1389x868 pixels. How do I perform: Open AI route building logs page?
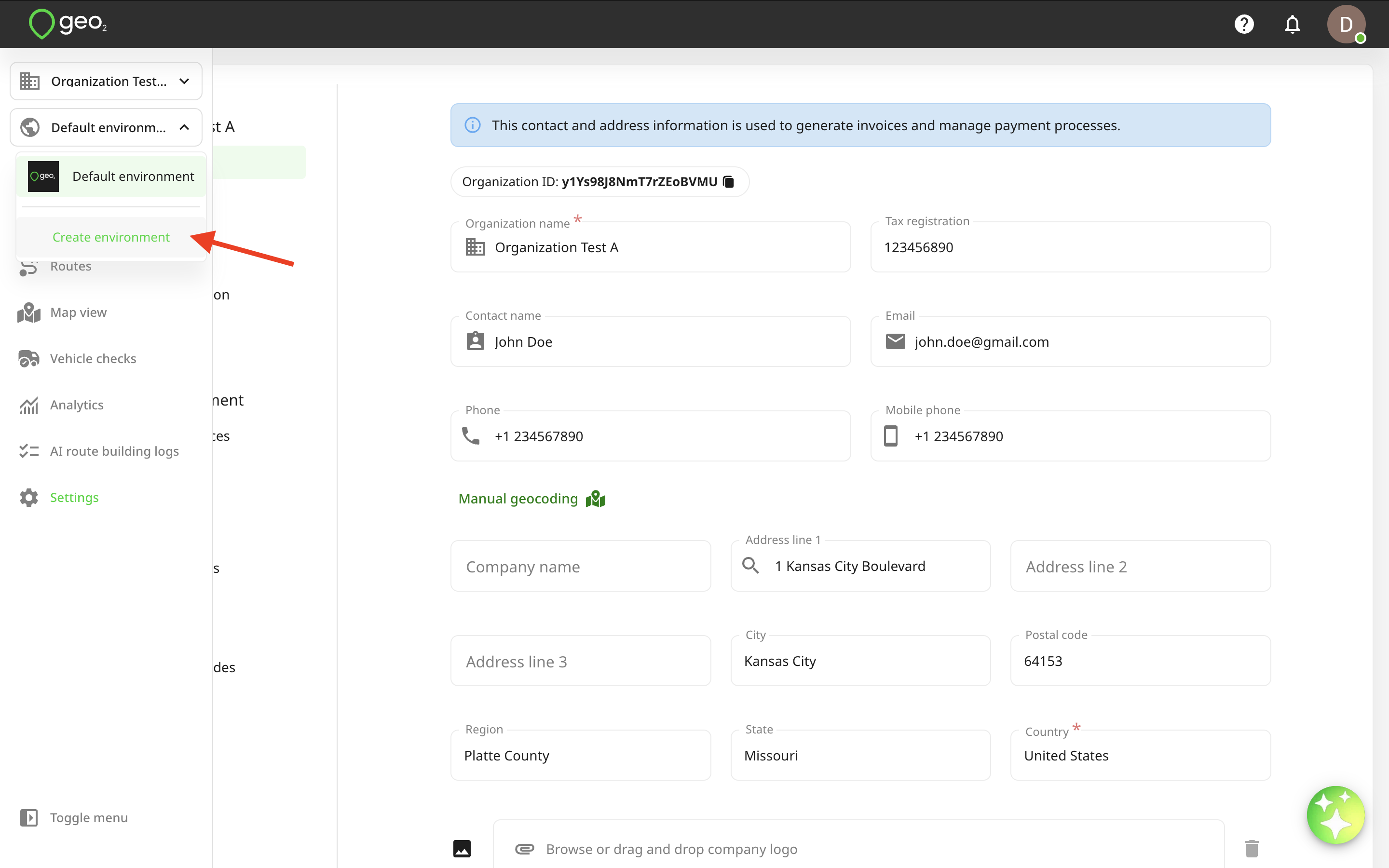pyautogui.click(x=114, y=451)
